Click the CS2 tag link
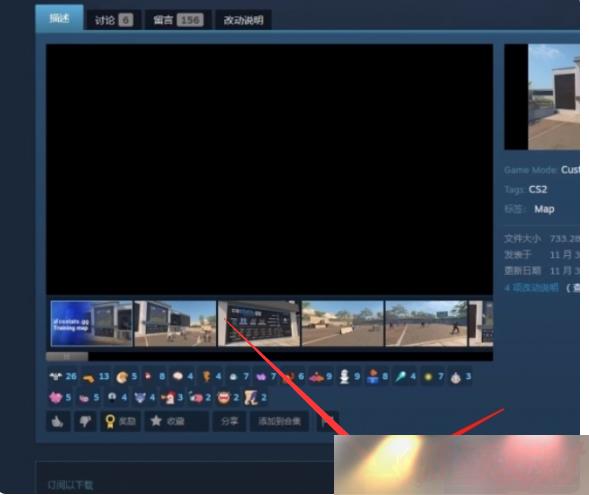 coord(538,189)
